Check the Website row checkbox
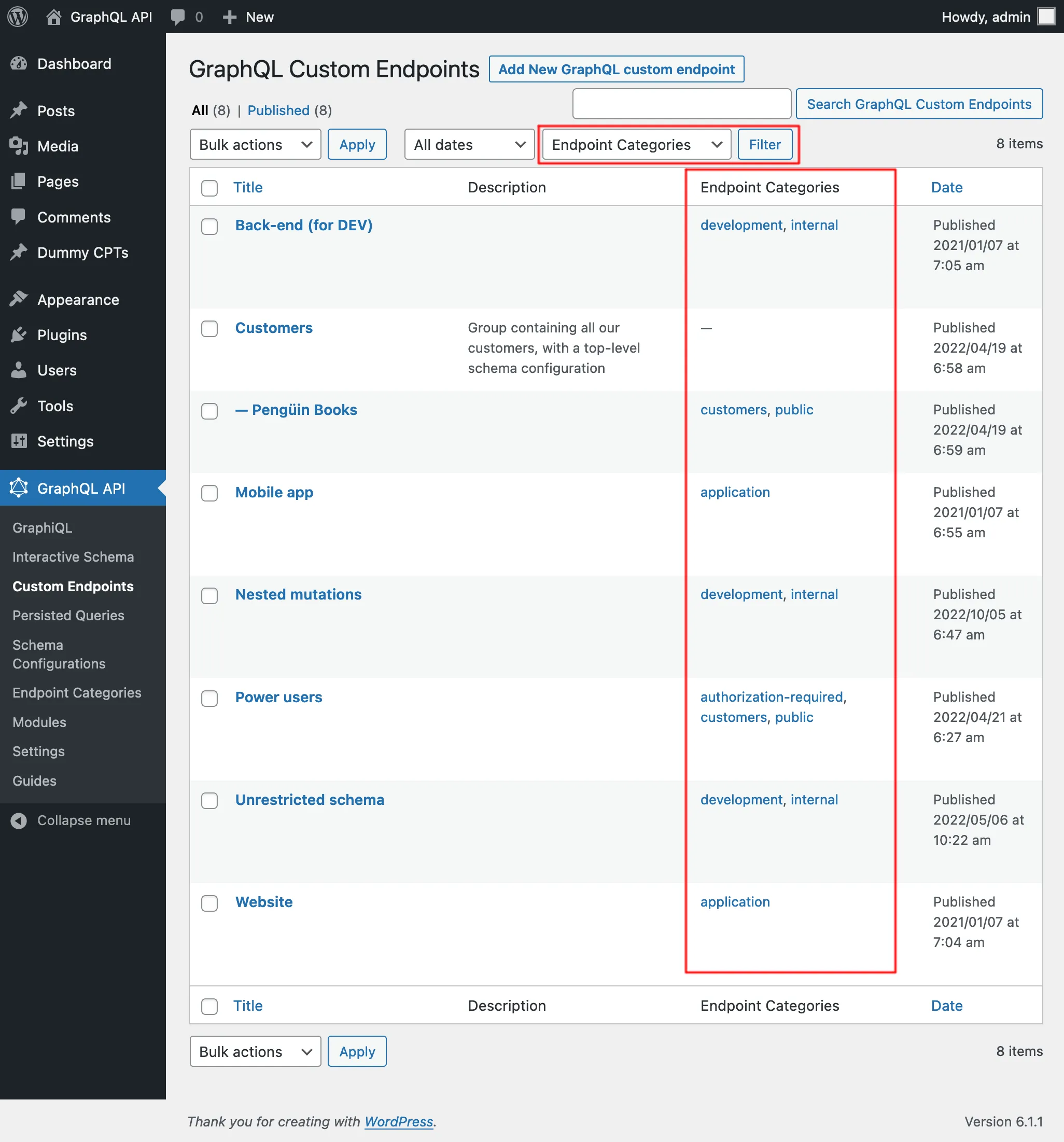The width and height of the screenshot is (1064, 1142). [209, 903]
